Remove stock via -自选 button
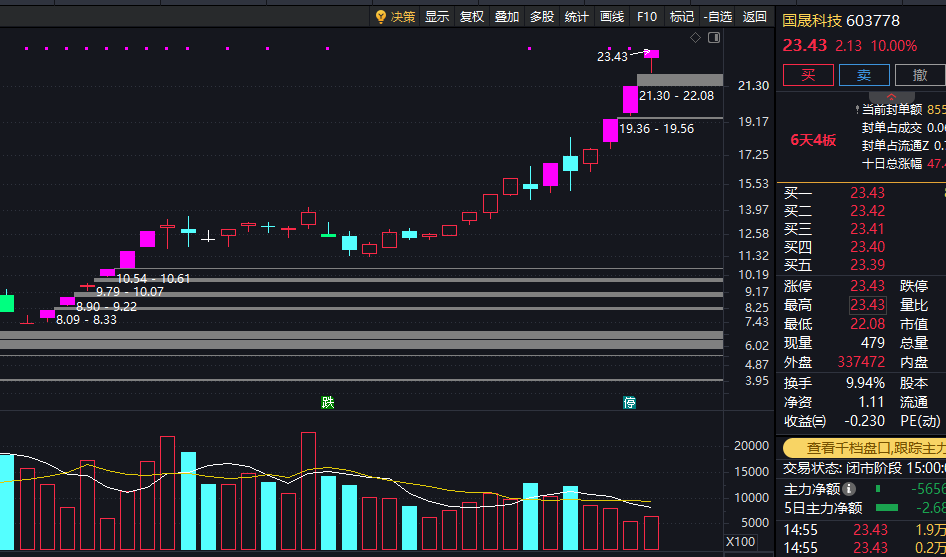This screenshot has width=946, height=557. coord(718,17)
